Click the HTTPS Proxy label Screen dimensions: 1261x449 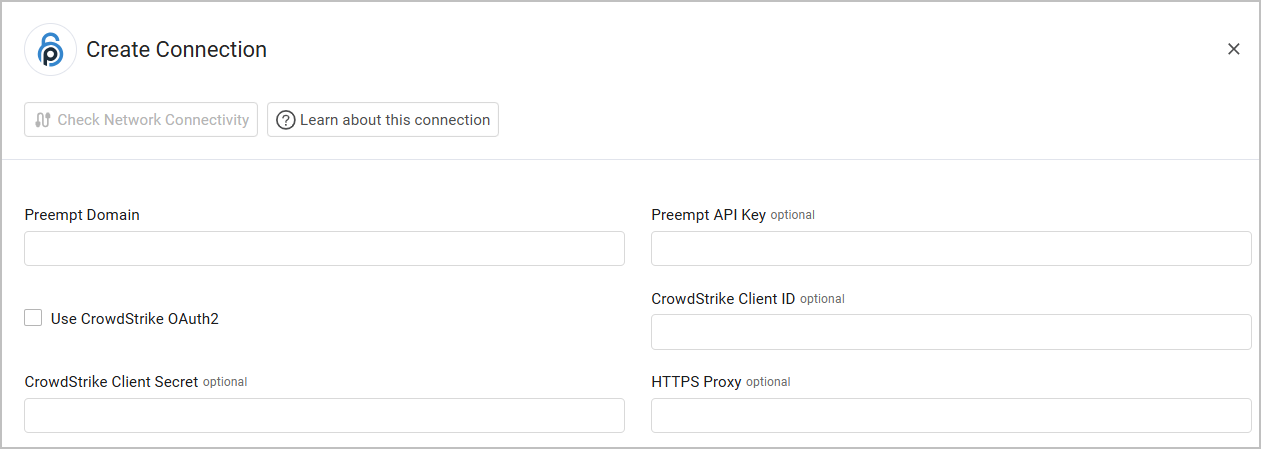[696, 382]
